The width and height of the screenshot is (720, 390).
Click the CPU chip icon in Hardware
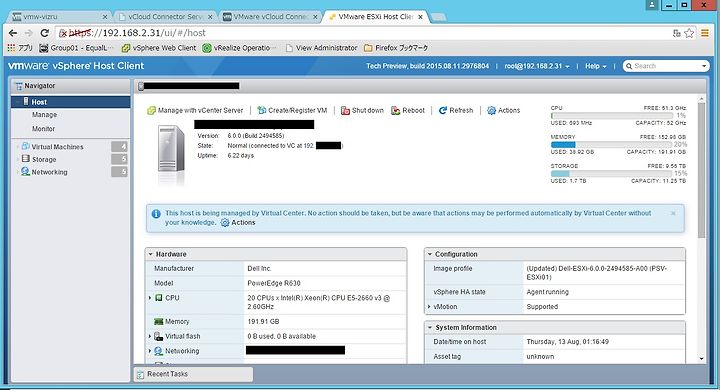158,298
